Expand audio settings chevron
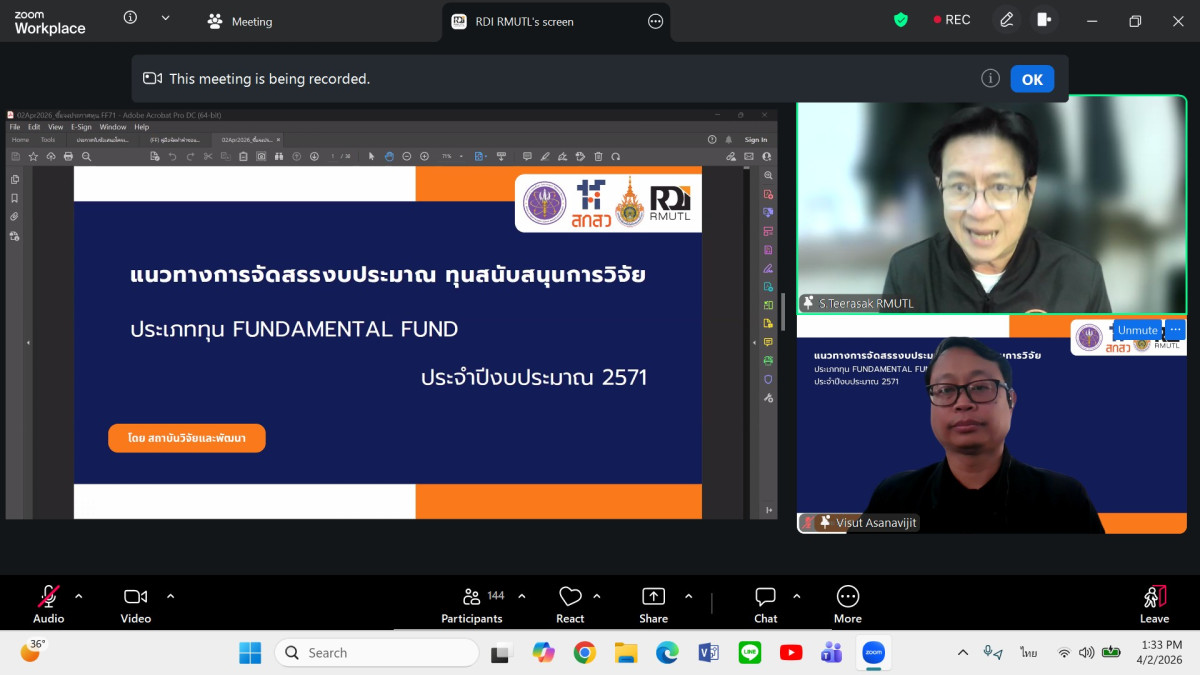Image resolution: width=1200 pixels, height=675 pixels. [x=79, y=596]
